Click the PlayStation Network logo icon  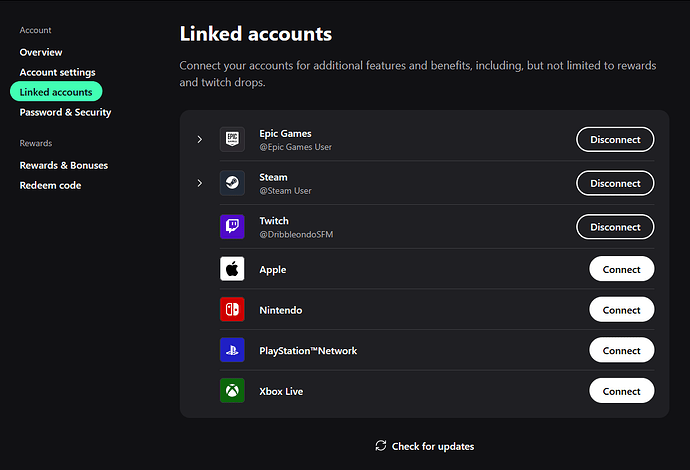[x=232, y=350]
